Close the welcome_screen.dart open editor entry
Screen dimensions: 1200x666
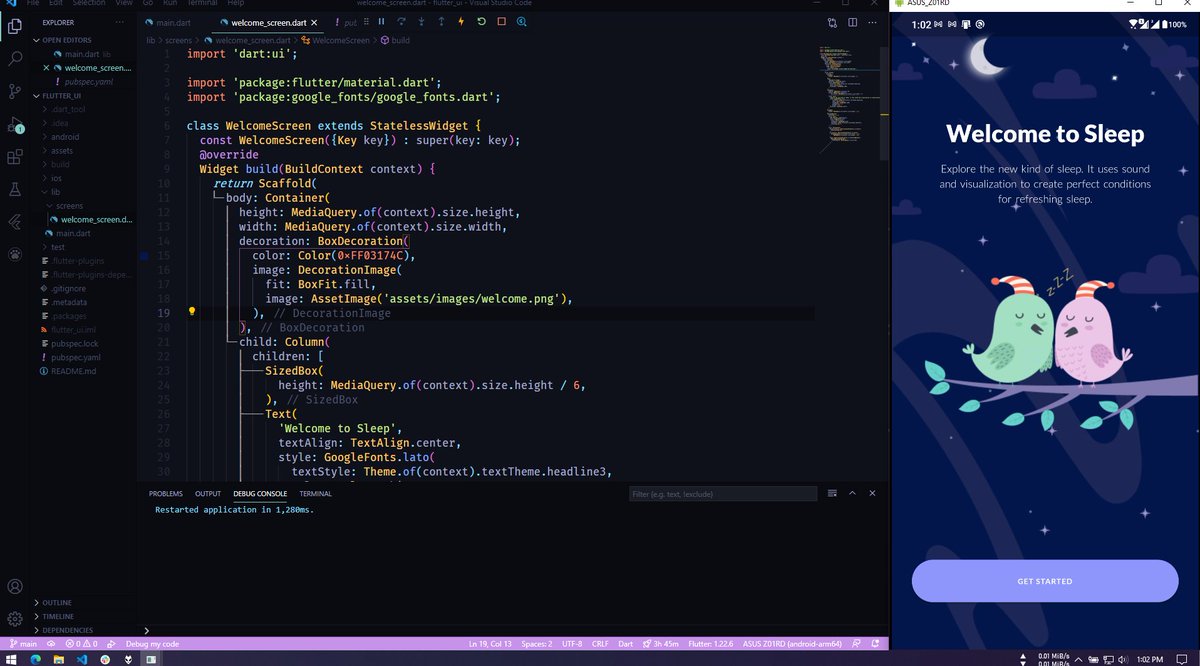coord(46,67)
